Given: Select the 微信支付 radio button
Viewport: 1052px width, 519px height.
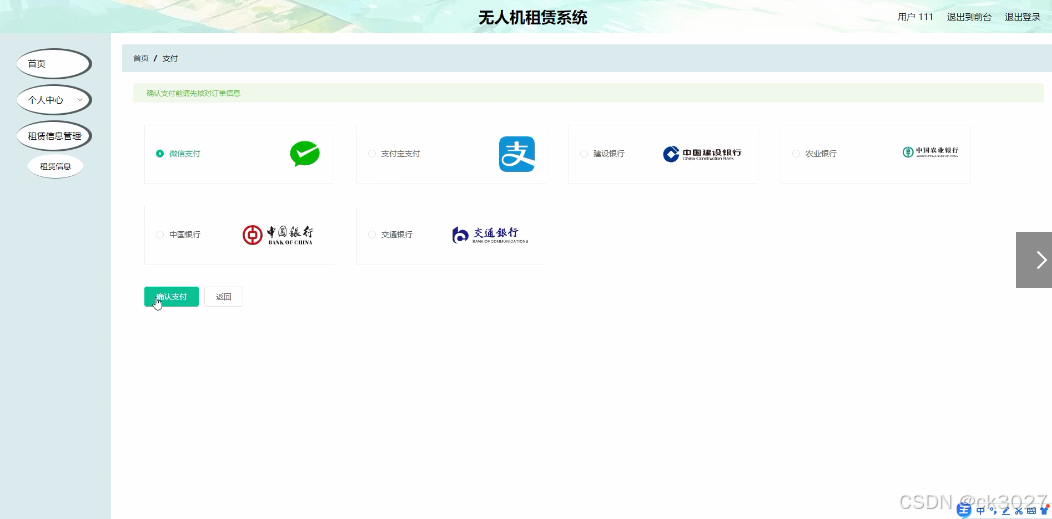Looking at the screenshot, I should (x=160, y=154).
